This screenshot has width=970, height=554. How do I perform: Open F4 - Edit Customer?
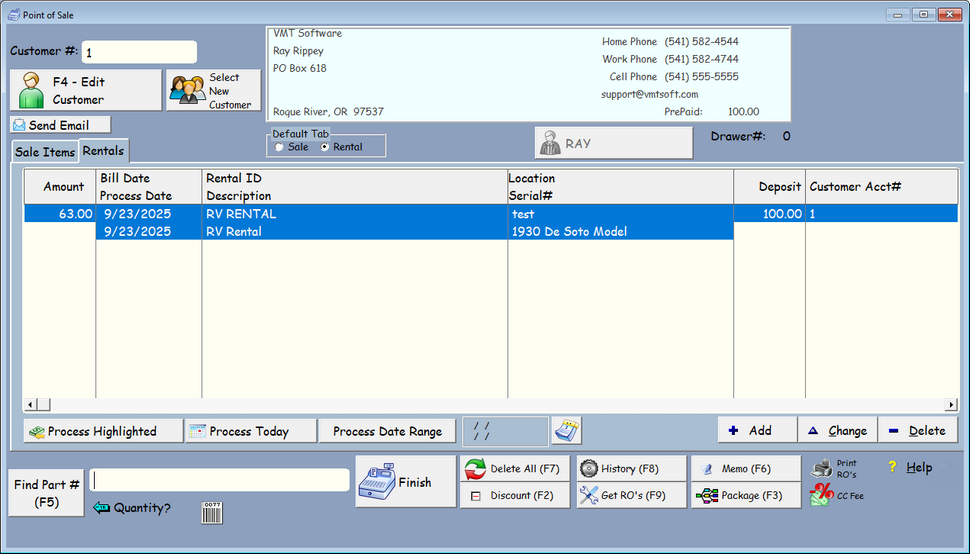[x=86, y=90]
